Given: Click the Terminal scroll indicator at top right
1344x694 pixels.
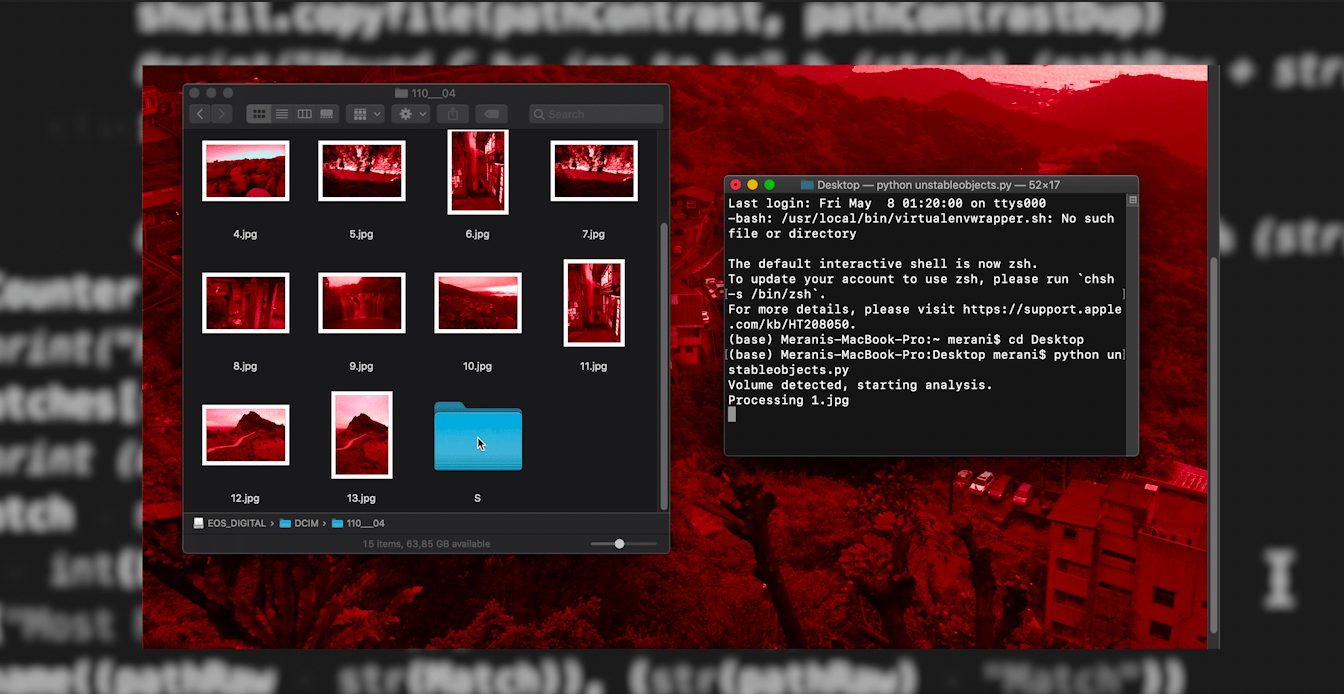Looking at the screenshot, I should point(1133,200).
